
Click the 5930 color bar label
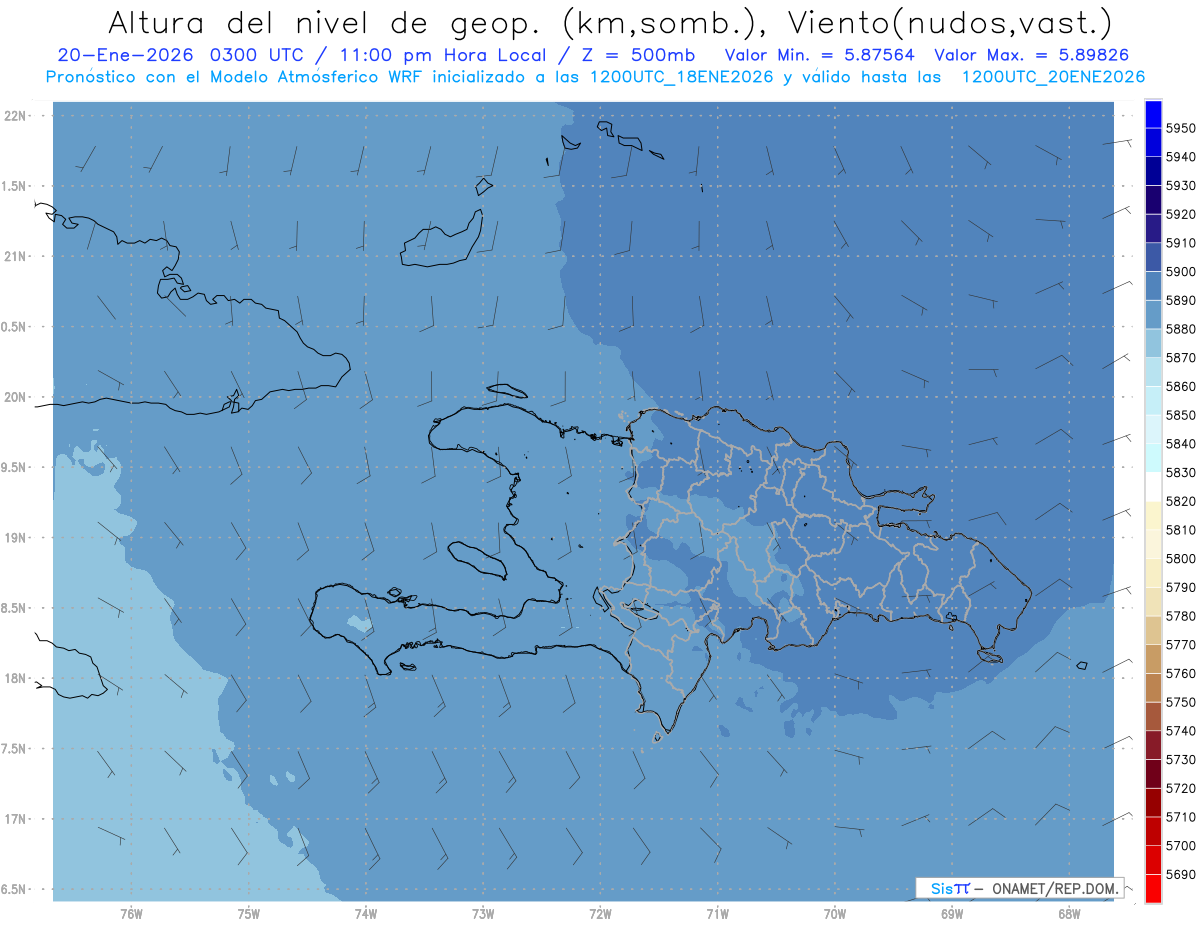point(1181,186)
